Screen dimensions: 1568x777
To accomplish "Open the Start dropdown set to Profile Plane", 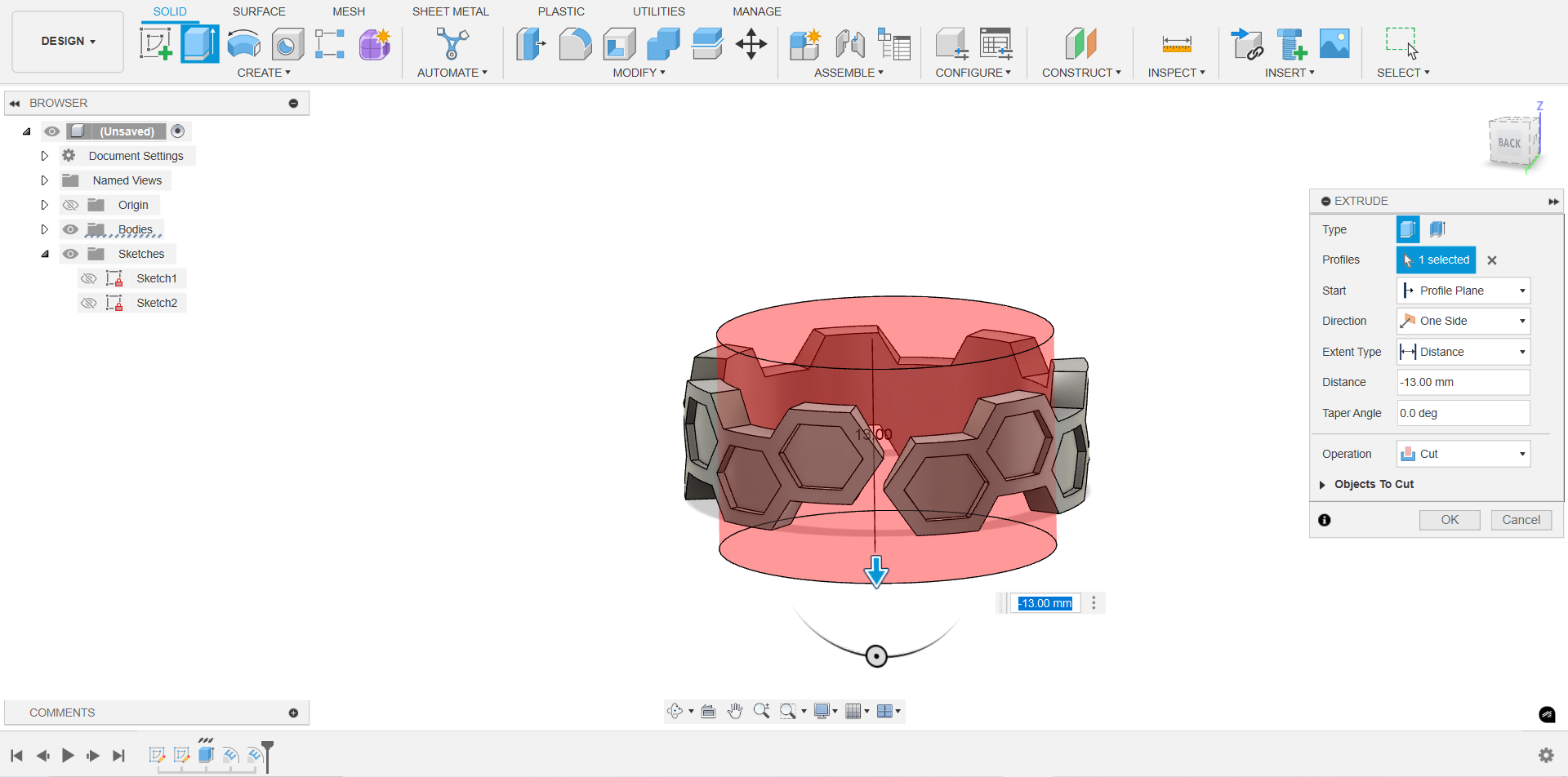I will [x=1463, y=291].
